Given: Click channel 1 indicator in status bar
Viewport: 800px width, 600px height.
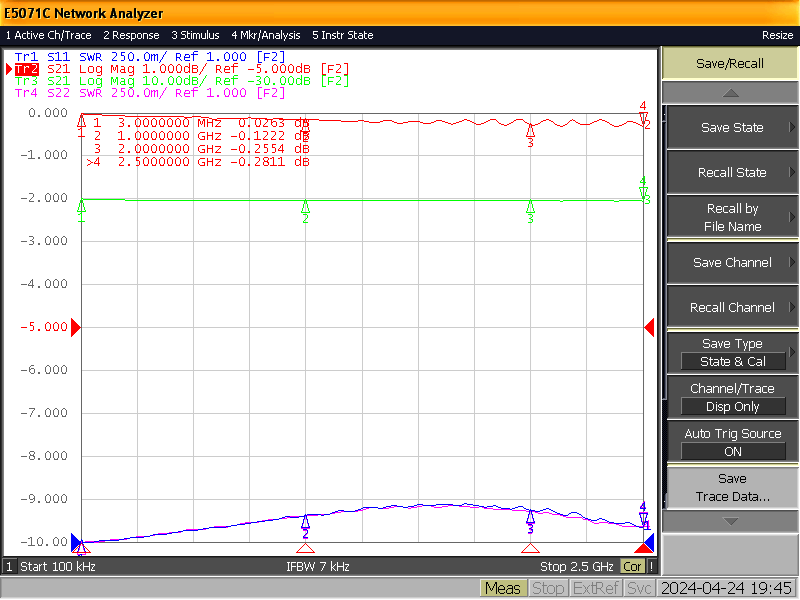Looking at the screenshot, I should [x=9, y=567].
